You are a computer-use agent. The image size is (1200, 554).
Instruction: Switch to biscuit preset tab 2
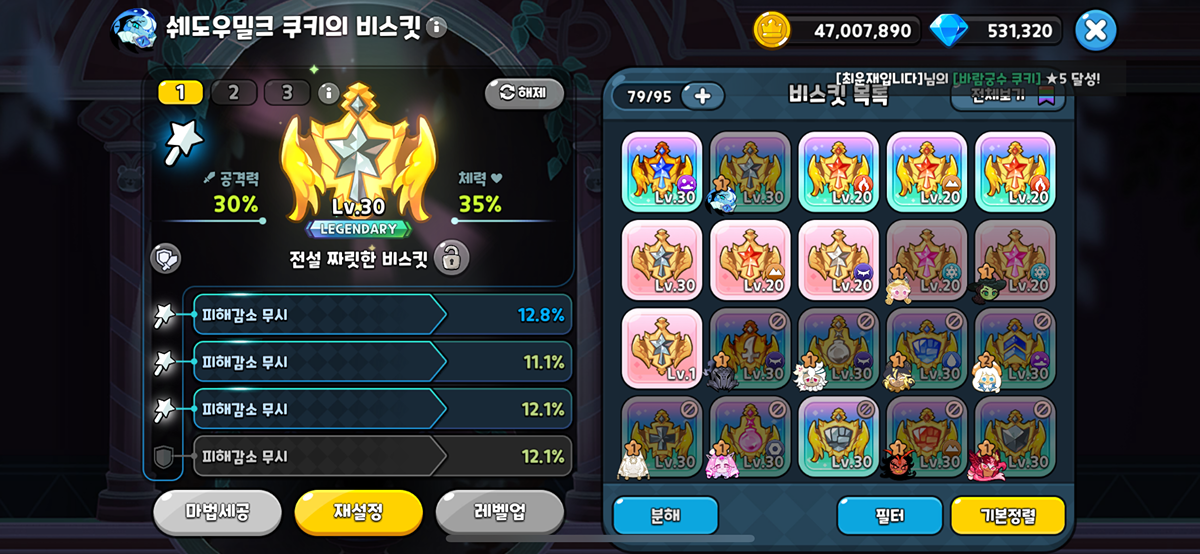pyautogui.click(x=234, y=93)
